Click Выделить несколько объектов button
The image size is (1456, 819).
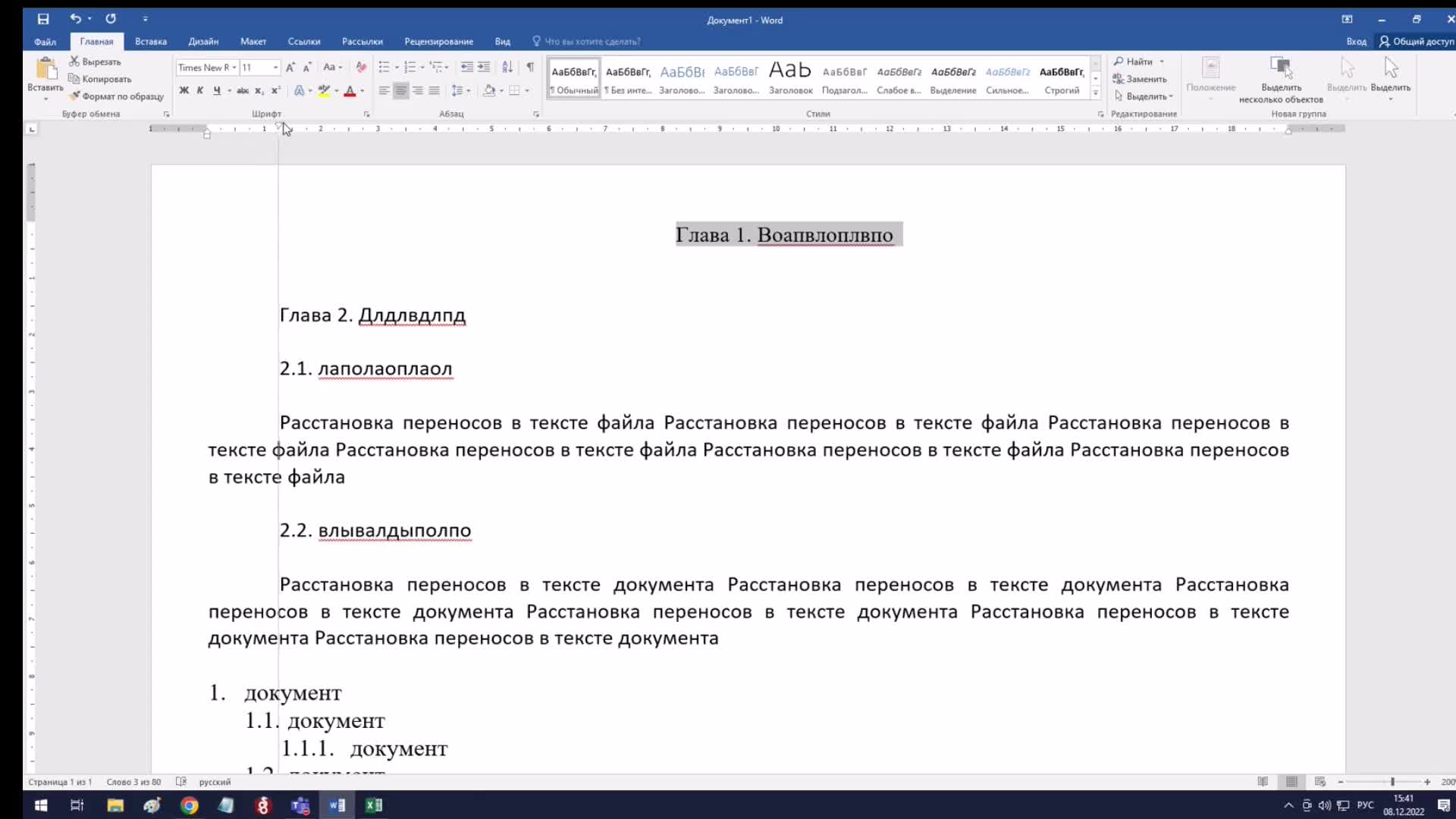1281,80
